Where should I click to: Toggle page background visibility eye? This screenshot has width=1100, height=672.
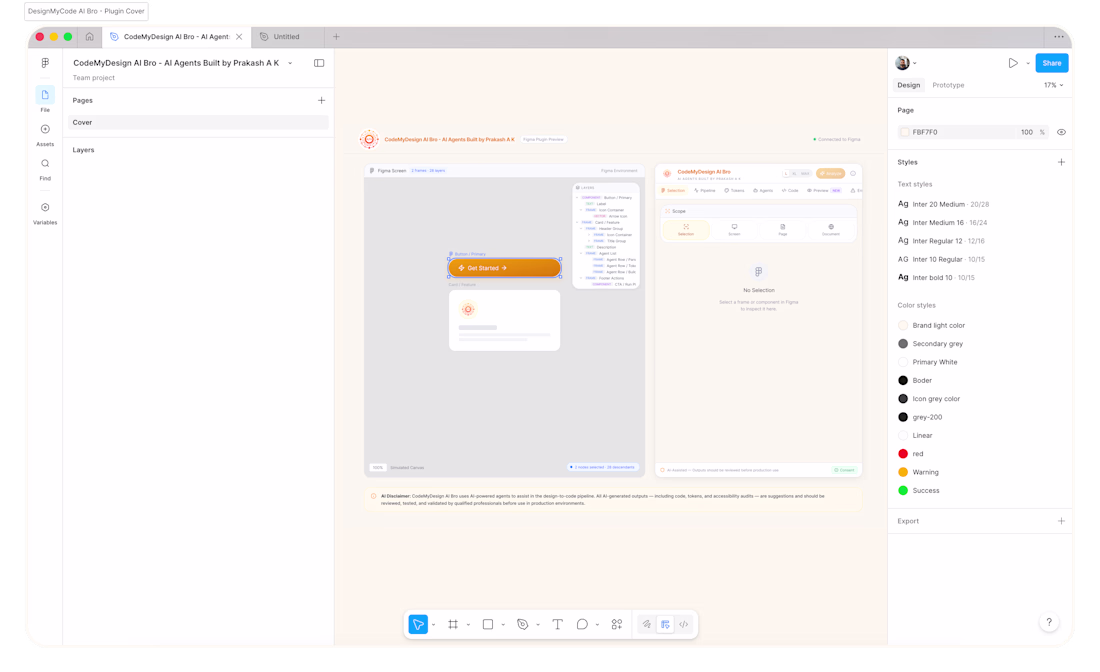coord(1061,132)
